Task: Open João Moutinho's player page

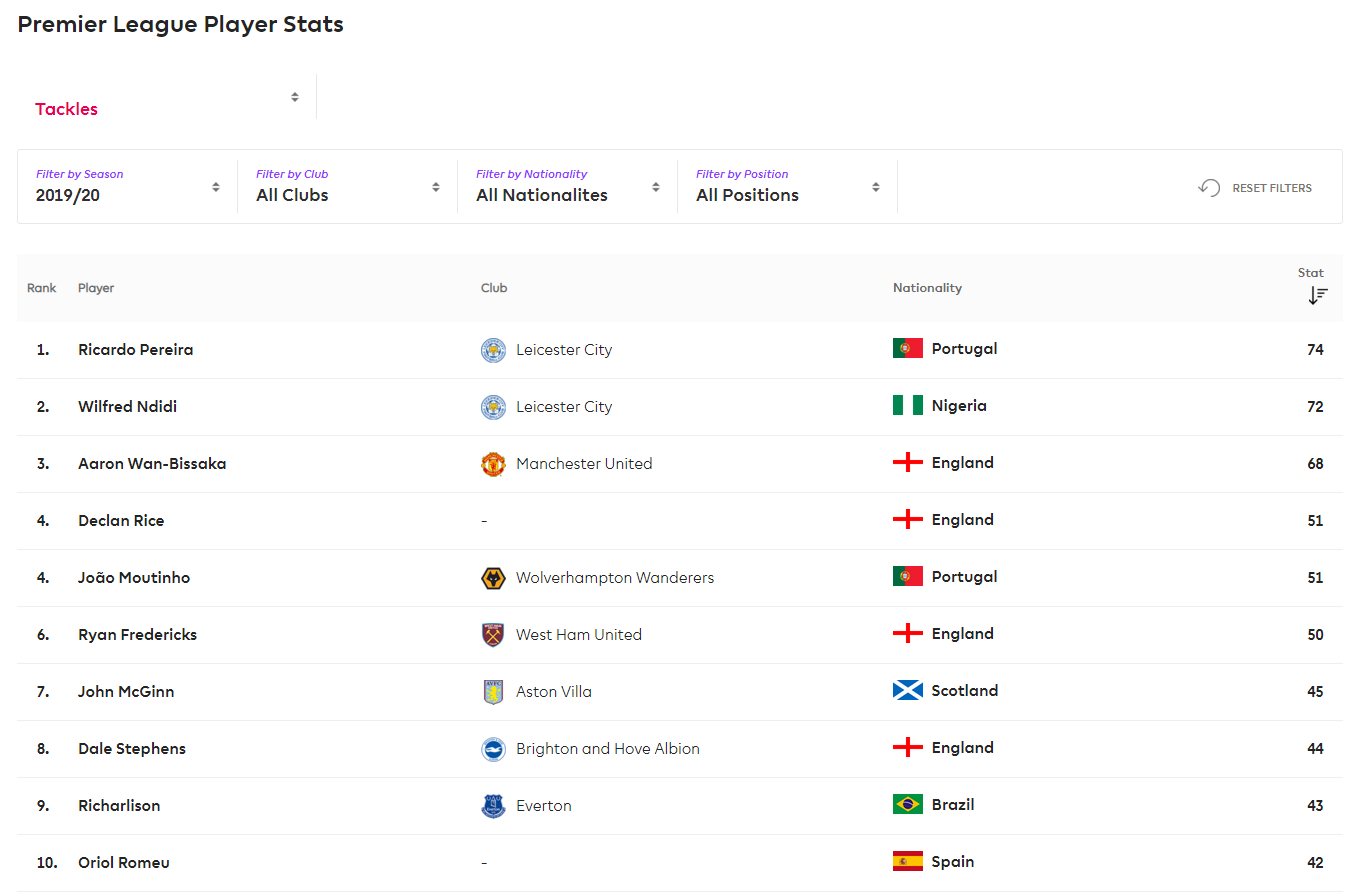Action: 134,578
